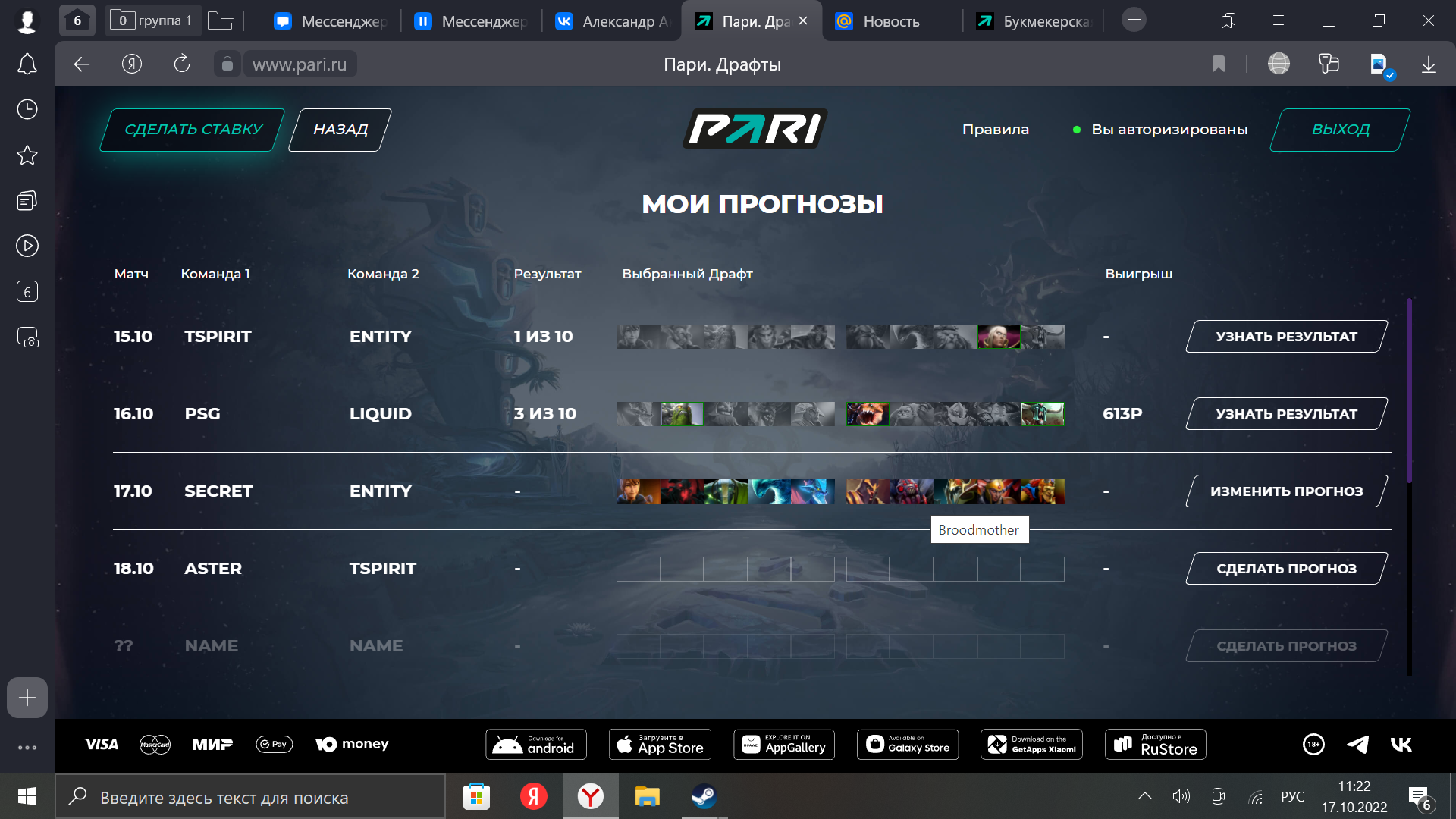
Task: Open volume control in system tray
Action: tap(1181, 796)
